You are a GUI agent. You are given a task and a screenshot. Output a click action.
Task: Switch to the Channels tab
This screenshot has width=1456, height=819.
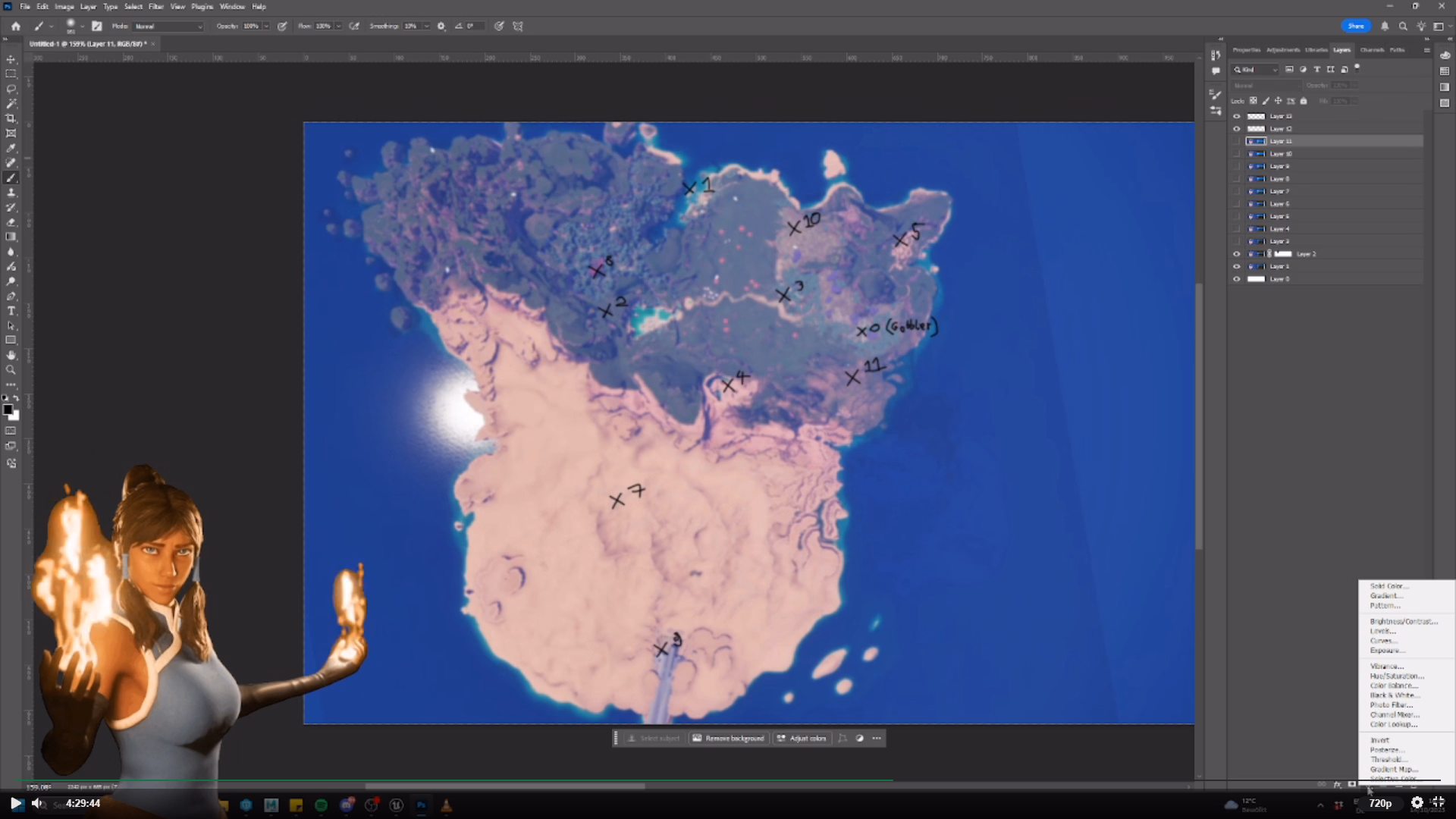pos(1371,50)
